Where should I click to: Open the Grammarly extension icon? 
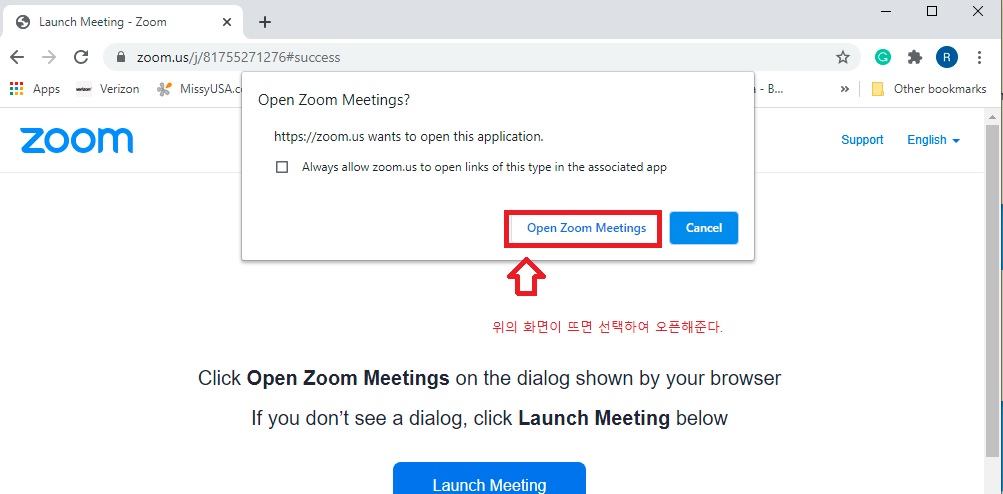pyautogui.click(x=883, y=57)
